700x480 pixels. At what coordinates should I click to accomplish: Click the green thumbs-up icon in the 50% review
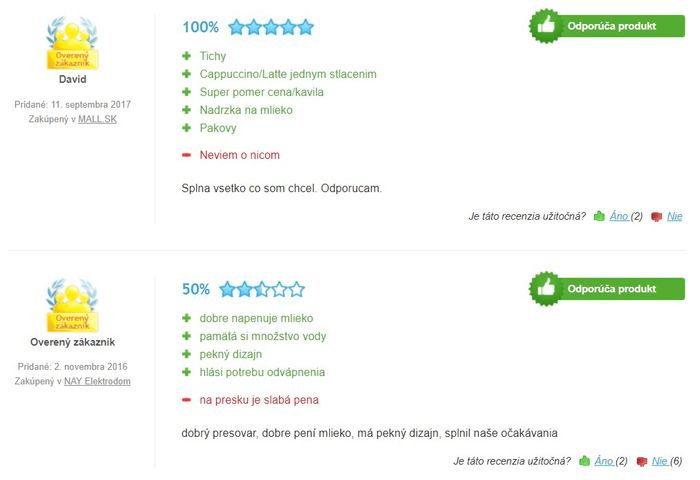(584, 461)
